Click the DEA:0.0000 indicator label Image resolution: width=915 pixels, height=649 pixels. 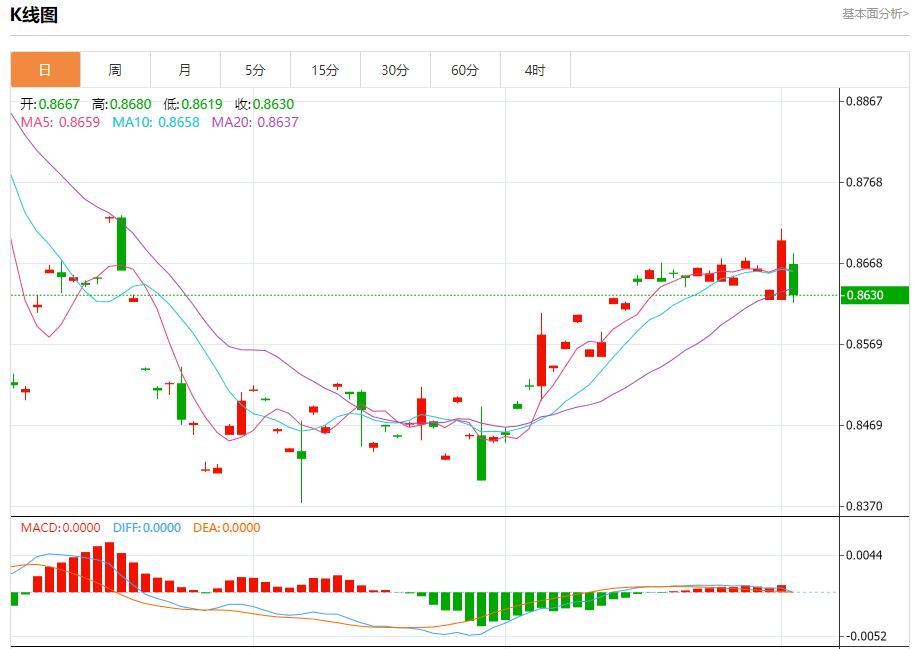(x=226, y=528)
